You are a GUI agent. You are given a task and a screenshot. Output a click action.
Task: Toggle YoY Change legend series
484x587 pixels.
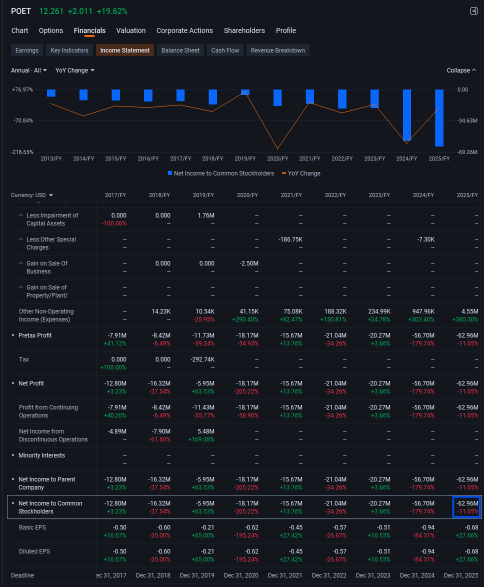(x=301, y=173)
